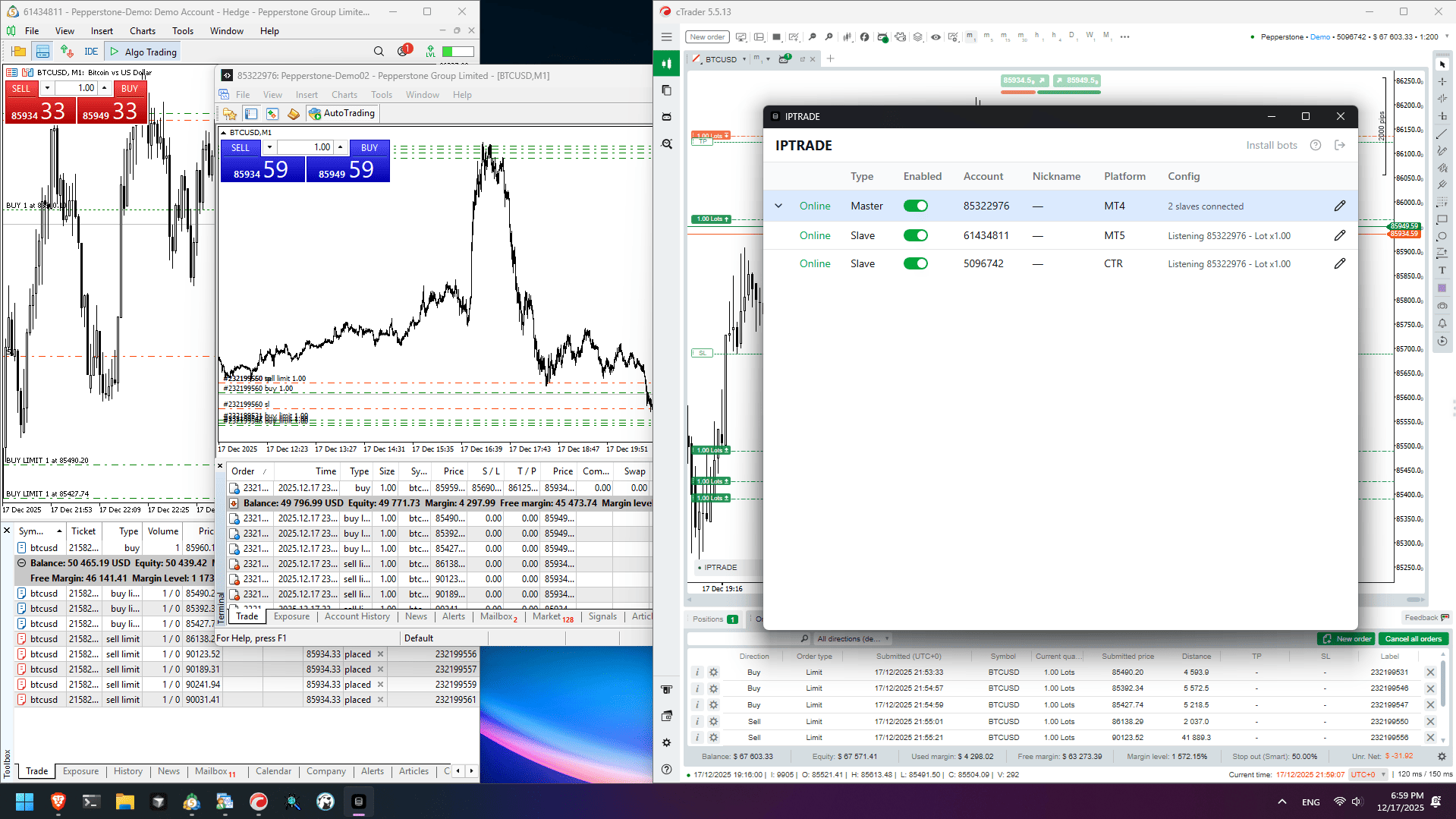Disable the Slave 61434811 toggle in IPTRADE
Image resolution: width=1456 pixels, height=819 pixels.
coord(916,235)
